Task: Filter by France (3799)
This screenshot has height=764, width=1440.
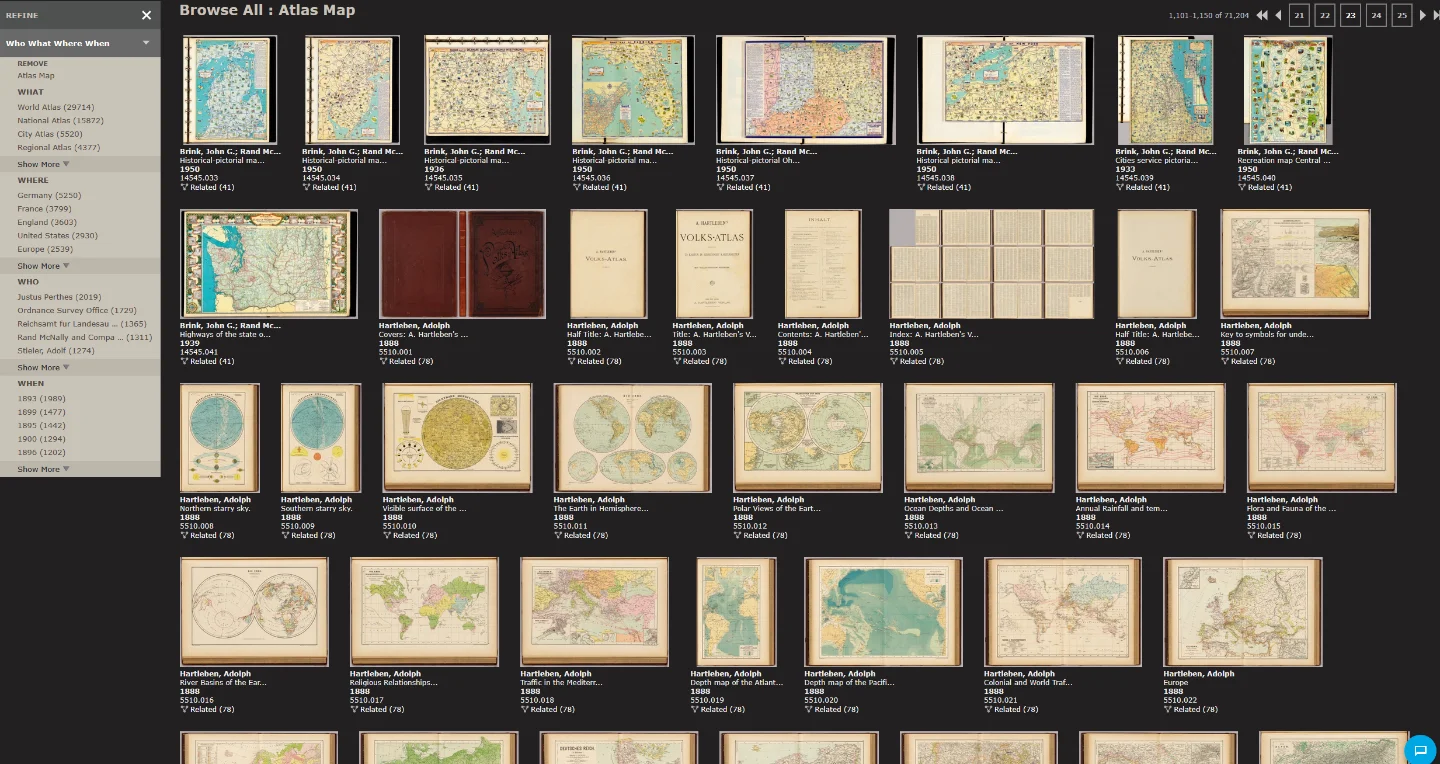Action: 44,209
